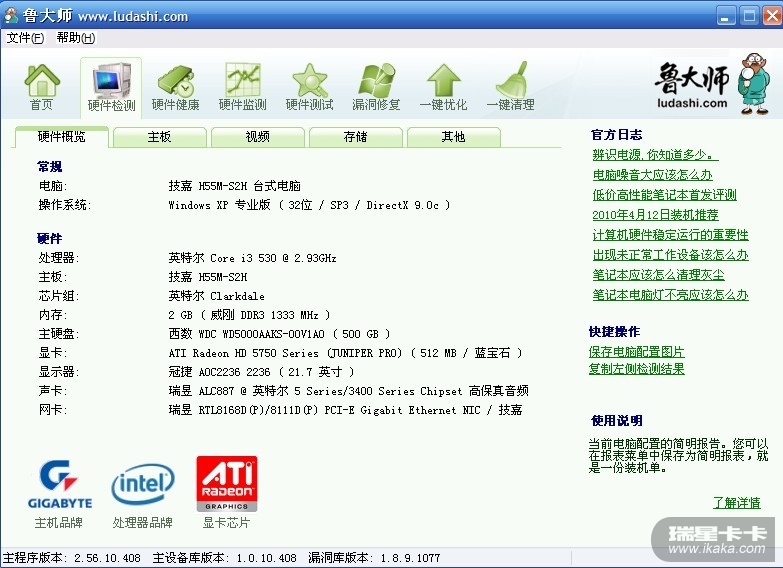
Task: Open the 帮助(H) menu
Action: click(75, 38)
